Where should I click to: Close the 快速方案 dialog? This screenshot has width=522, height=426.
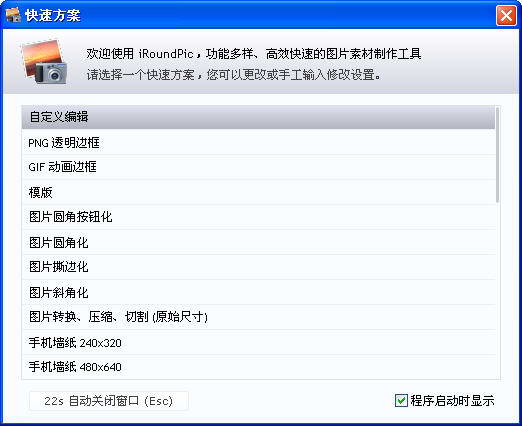tap(506, 15)
